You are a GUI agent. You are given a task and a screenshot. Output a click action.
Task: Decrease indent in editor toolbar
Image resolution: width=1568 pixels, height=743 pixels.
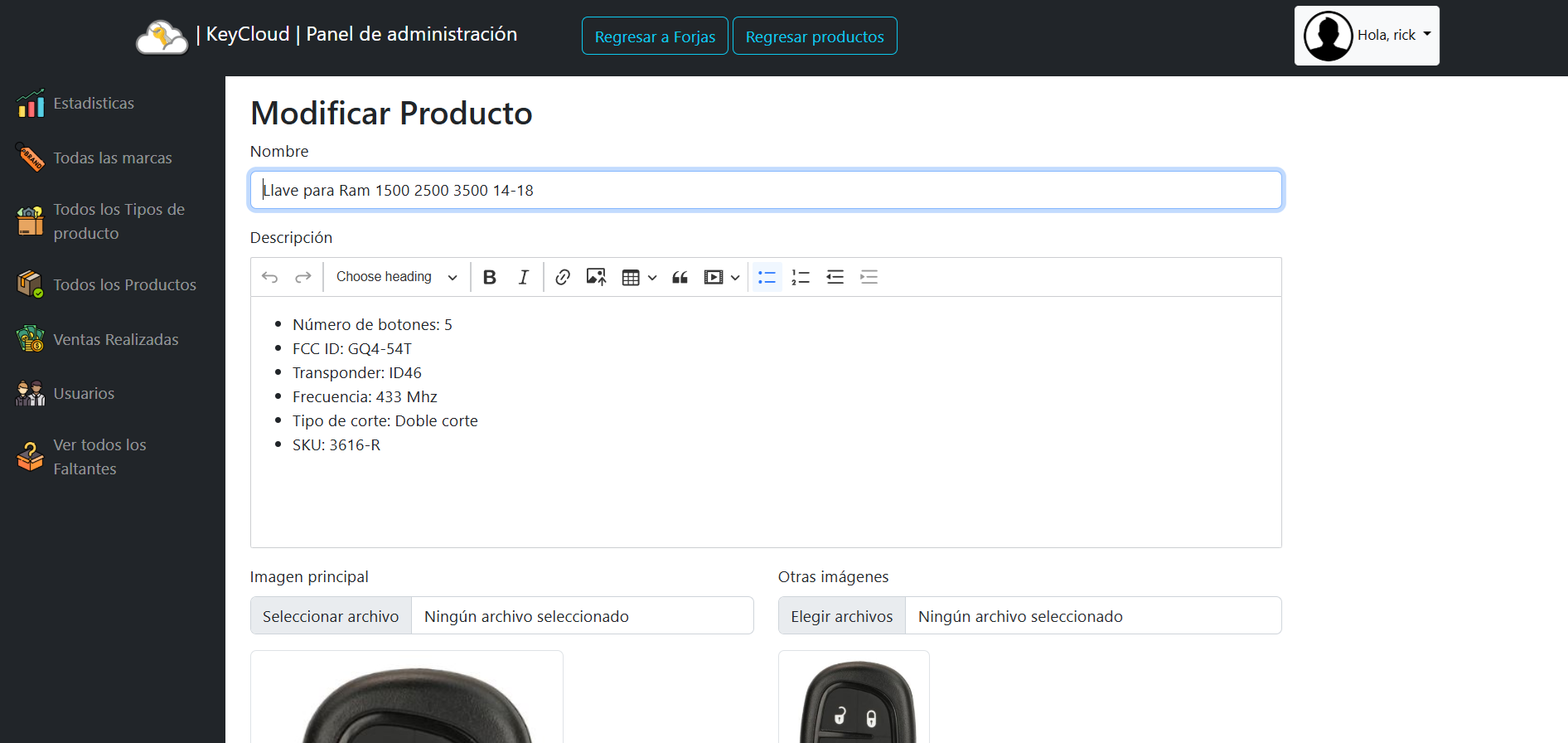click(835, 277)
